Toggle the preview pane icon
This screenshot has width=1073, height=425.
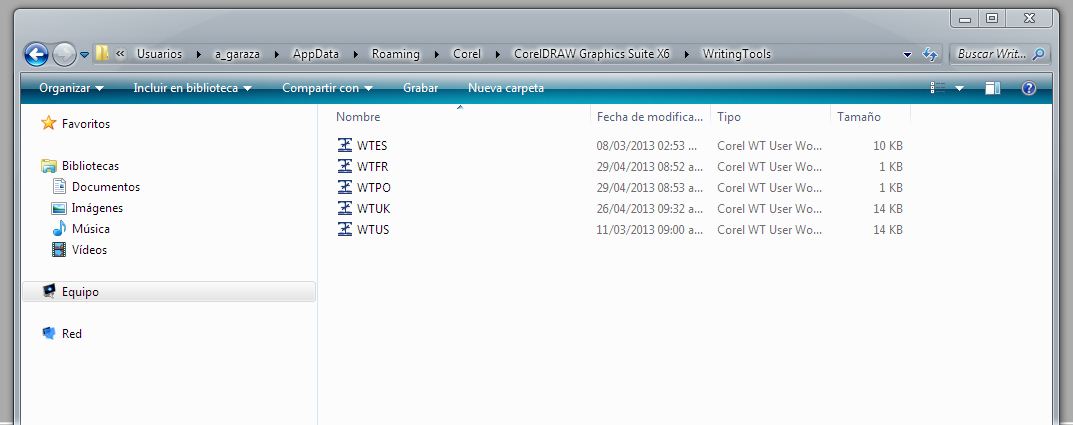(992, 88)
